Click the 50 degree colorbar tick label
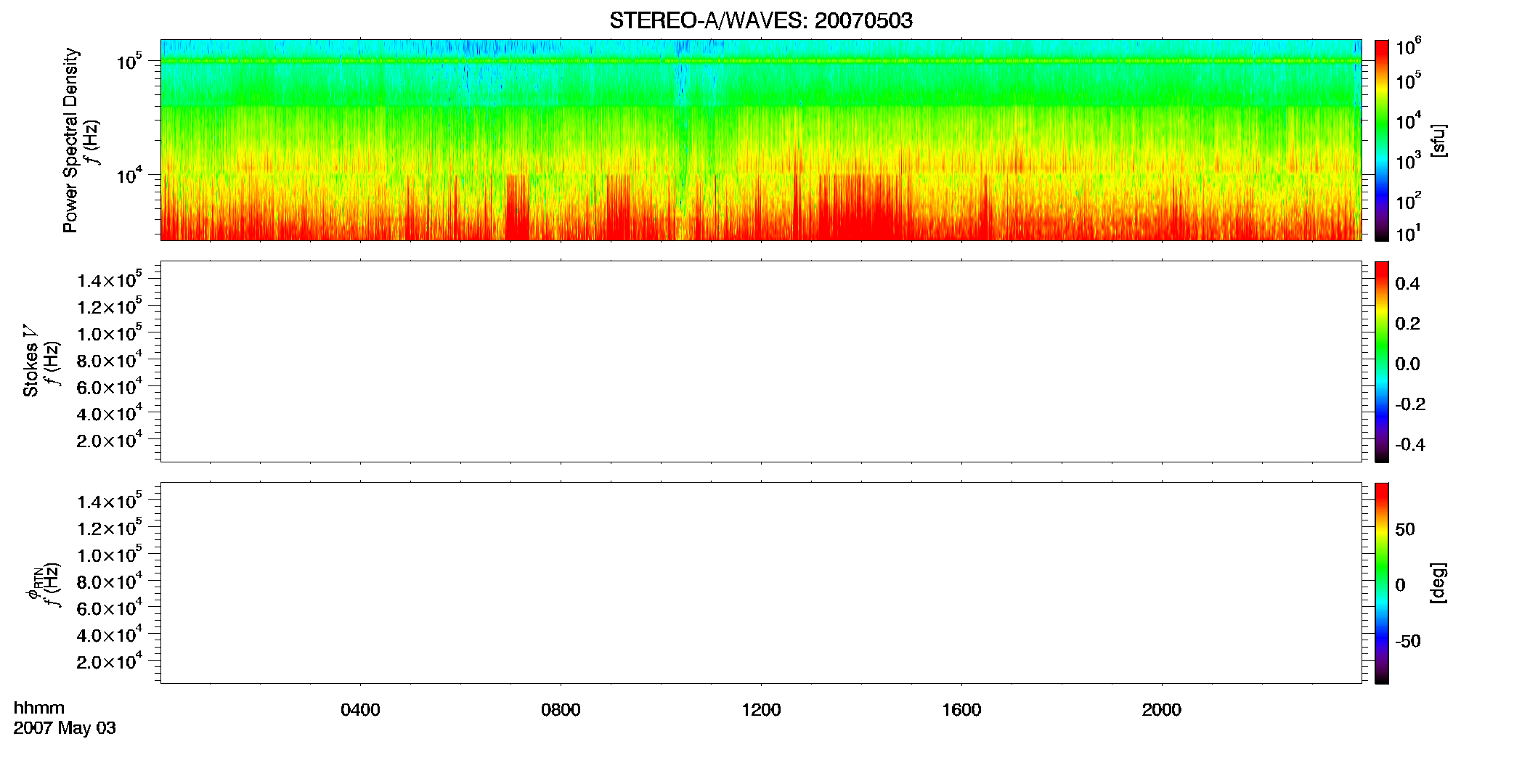The image size is (1522, 784). click(1404, 529)
